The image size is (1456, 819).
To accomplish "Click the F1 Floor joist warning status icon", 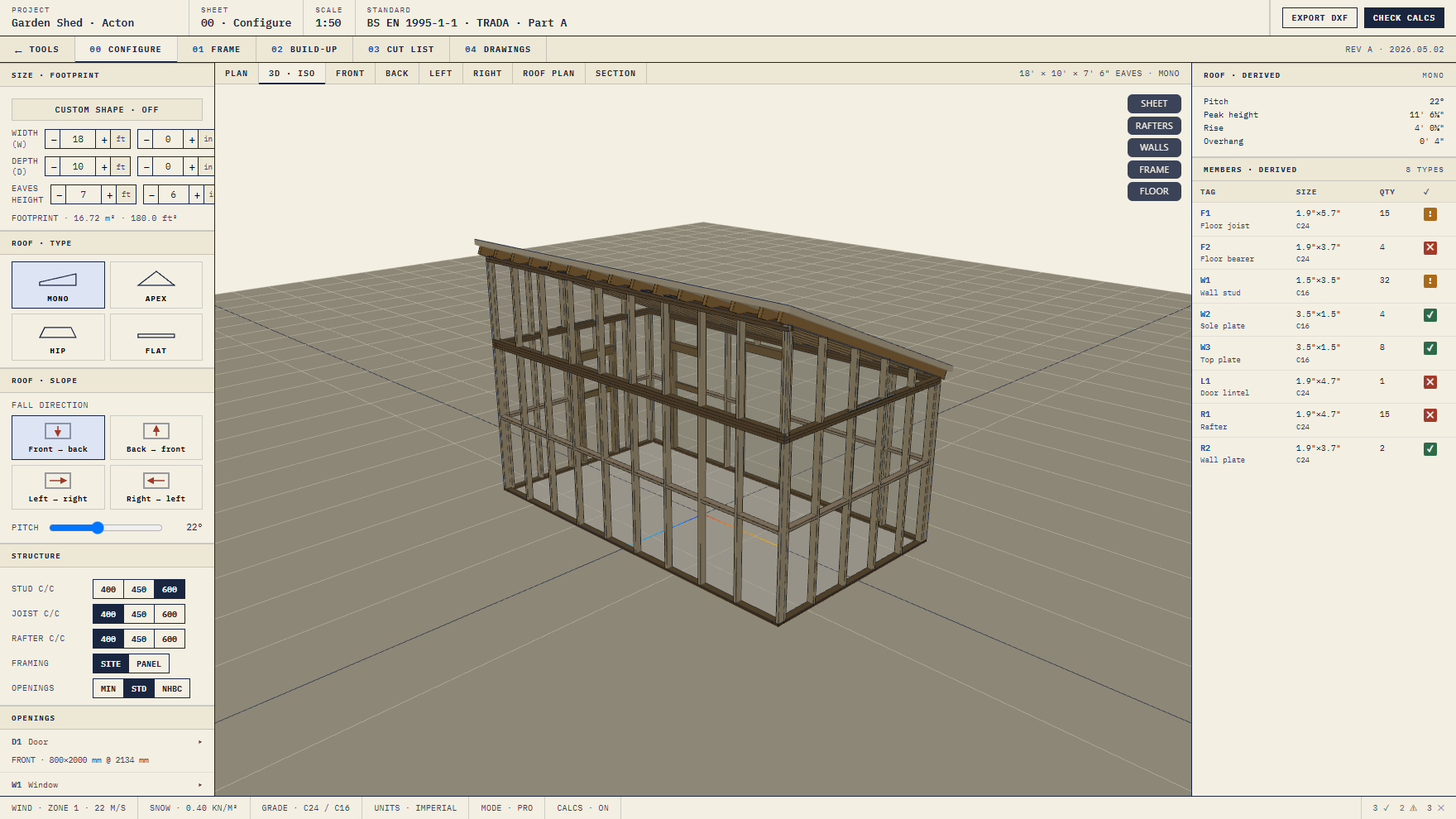I will tap(1430, 214).
